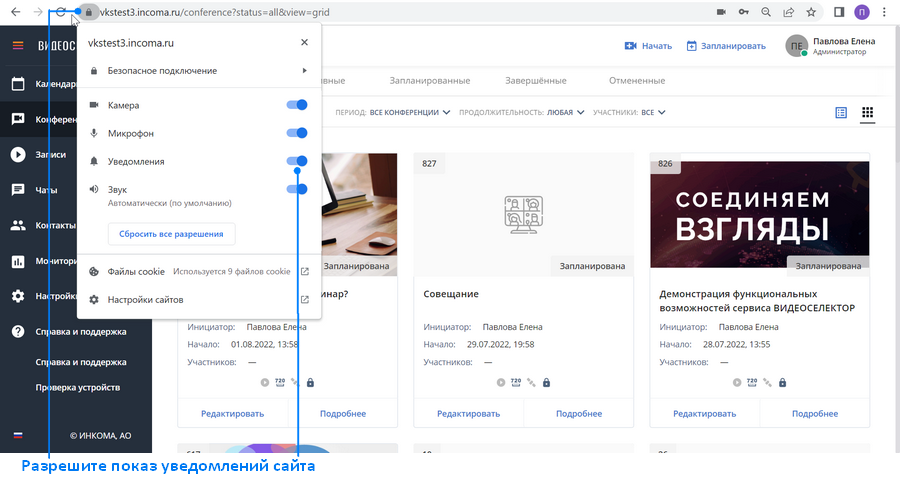Toggle the Камера permission switch
Image resolution: width=900 pixels, height=479 pixels.
297,105
